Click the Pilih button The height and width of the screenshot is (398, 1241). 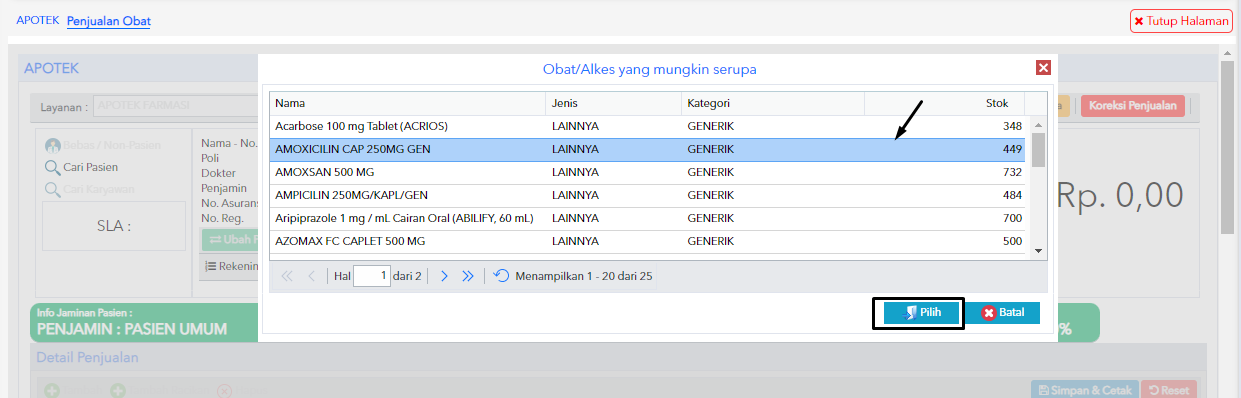(920, 313)
